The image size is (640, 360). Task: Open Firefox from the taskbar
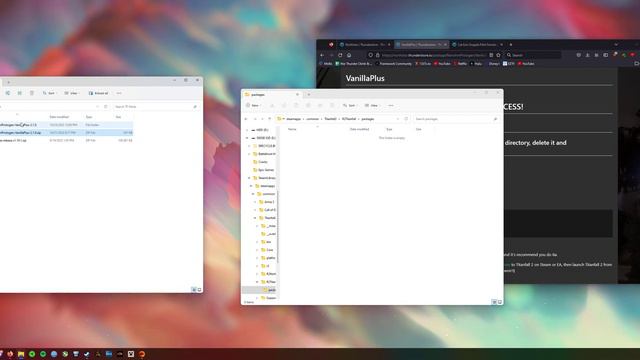10,354
